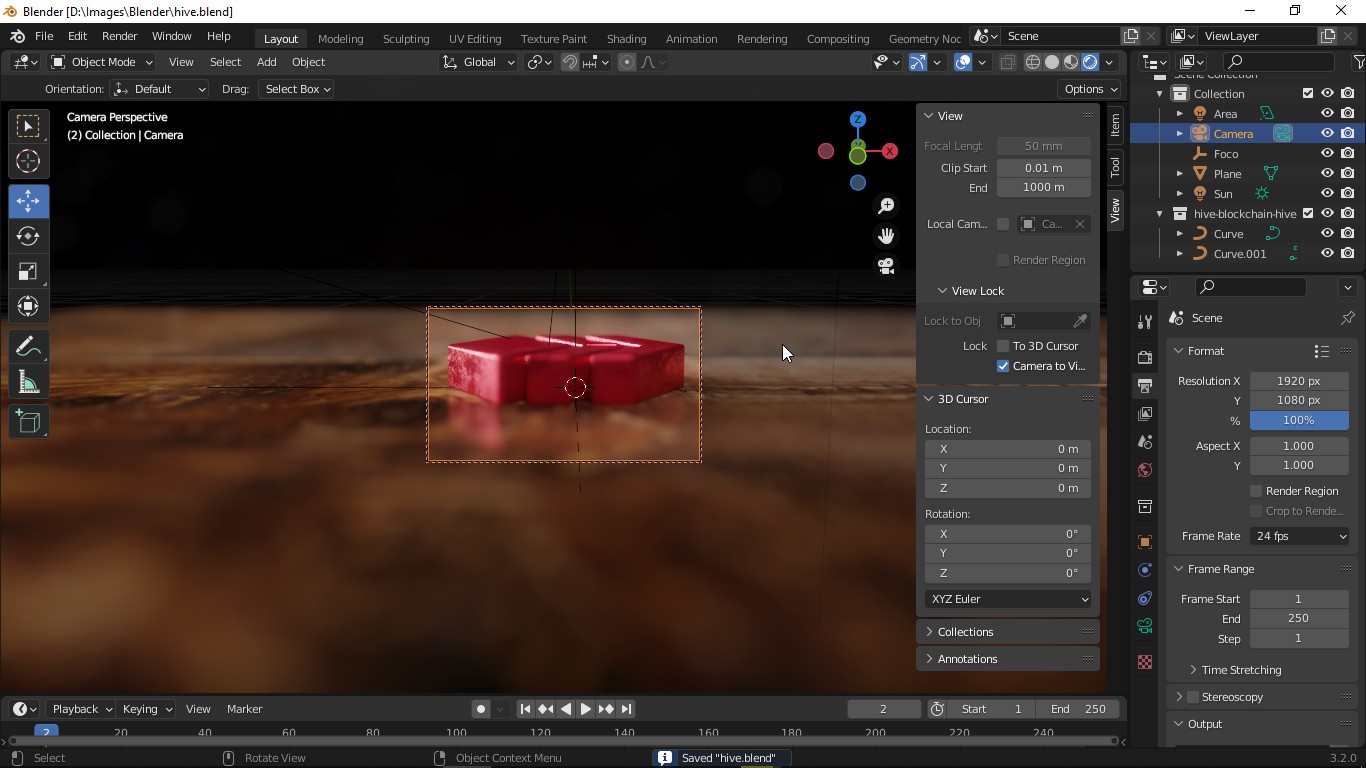Open the Options popover button
Screen dimensions: 1366x768
(1090, 89)
